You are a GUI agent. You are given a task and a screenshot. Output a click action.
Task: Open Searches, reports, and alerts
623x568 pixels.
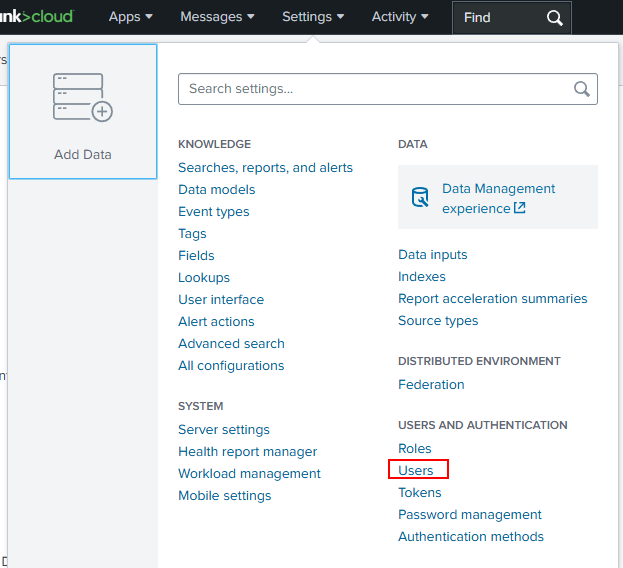[x=265, y=167]
